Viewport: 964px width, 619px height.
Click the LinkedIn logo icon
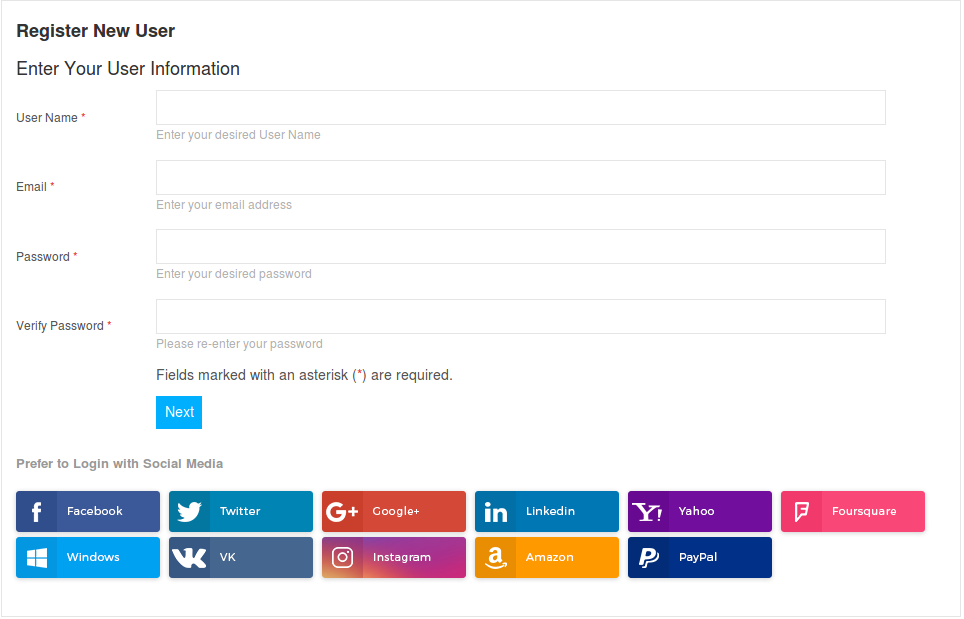coord(495,512)
